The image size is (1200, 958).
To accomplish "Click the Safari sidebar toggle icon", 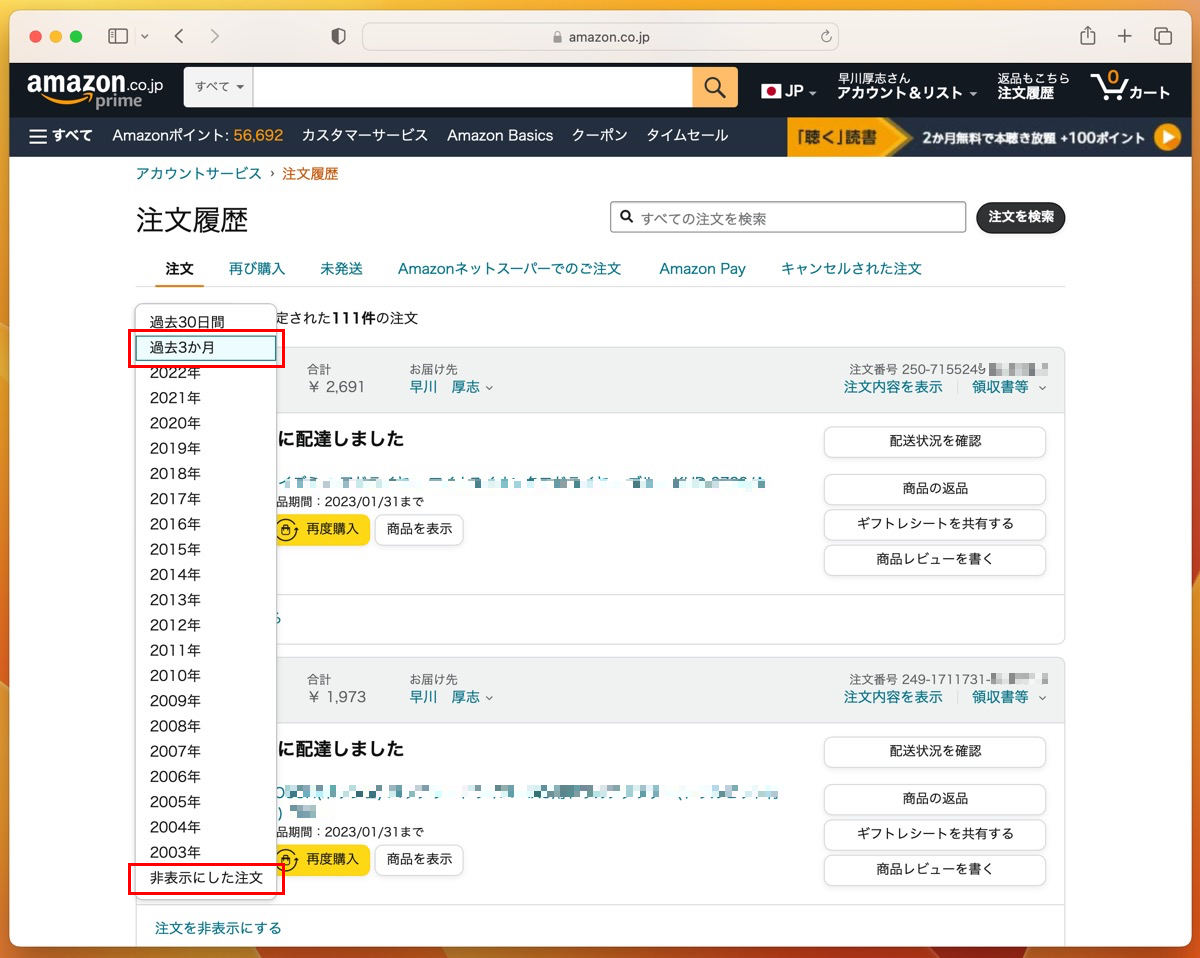I will 118,36.
